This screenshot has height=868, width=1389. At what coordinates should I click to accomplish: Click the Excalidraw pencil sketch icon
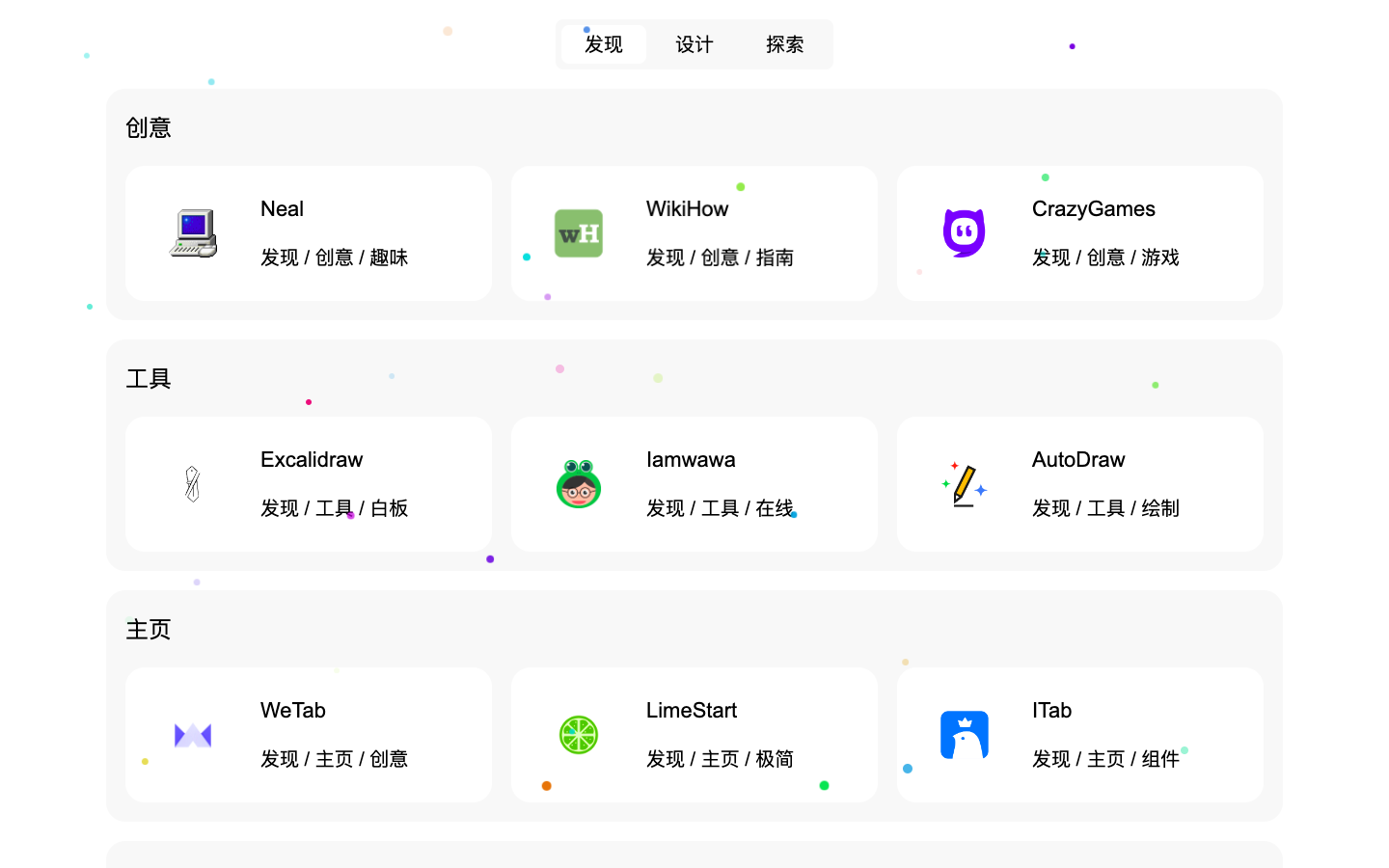click(193, 484)
